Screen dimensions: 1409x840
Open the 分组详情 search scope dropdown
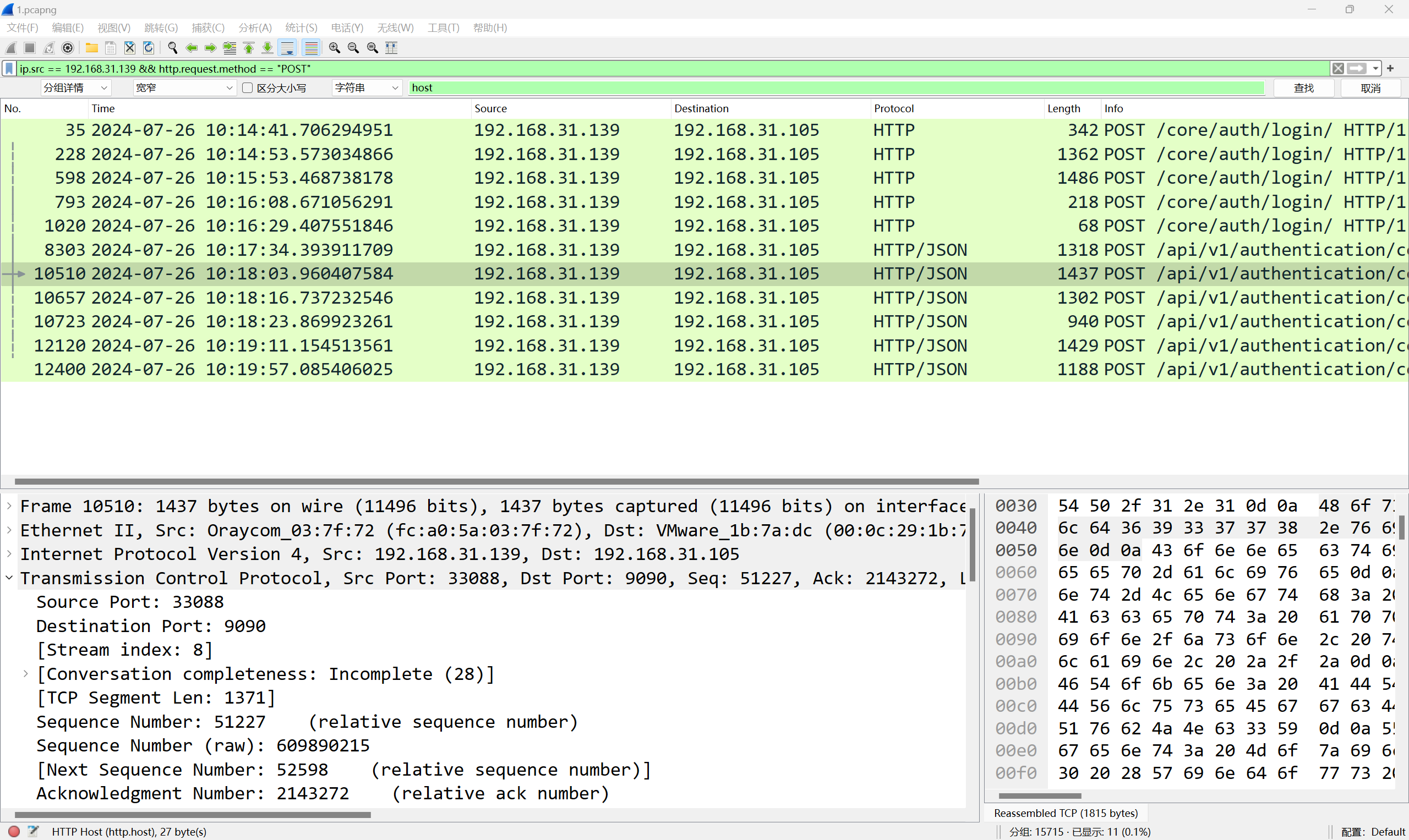pyautogui.click(x=75, y=87)
